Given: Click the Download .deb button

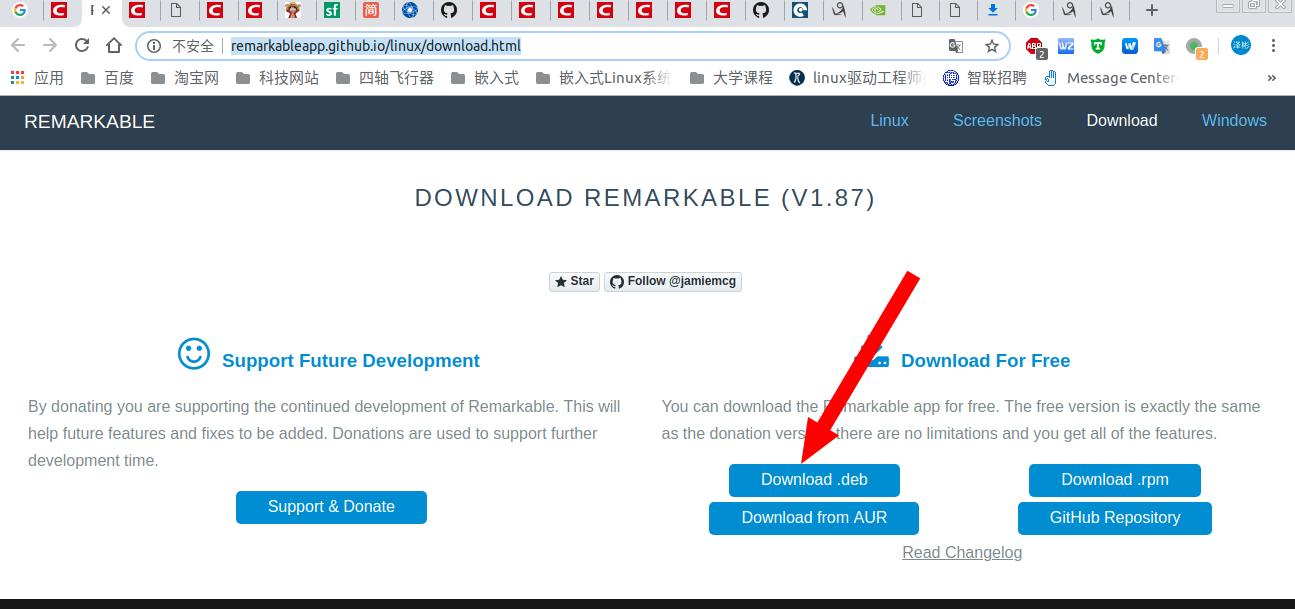Looking at the screenshot, I should [x=814, y=480].
